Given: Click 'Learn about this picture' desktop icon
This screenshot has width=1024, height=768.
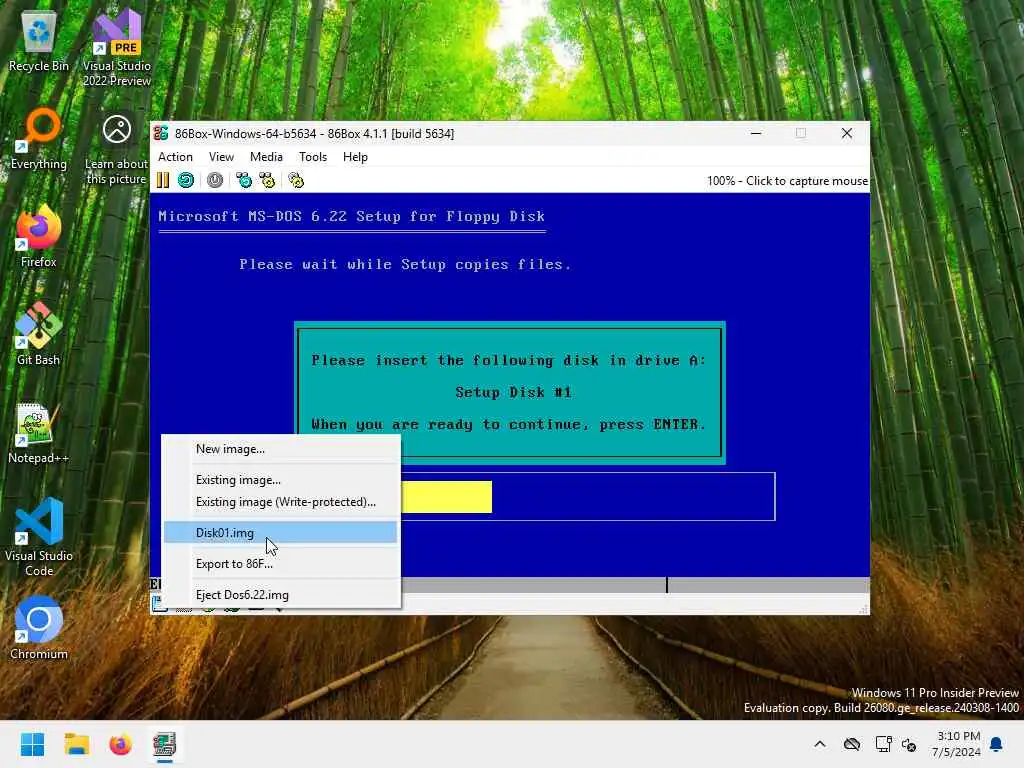Looking at the screenshot, I should pos(117,150).
